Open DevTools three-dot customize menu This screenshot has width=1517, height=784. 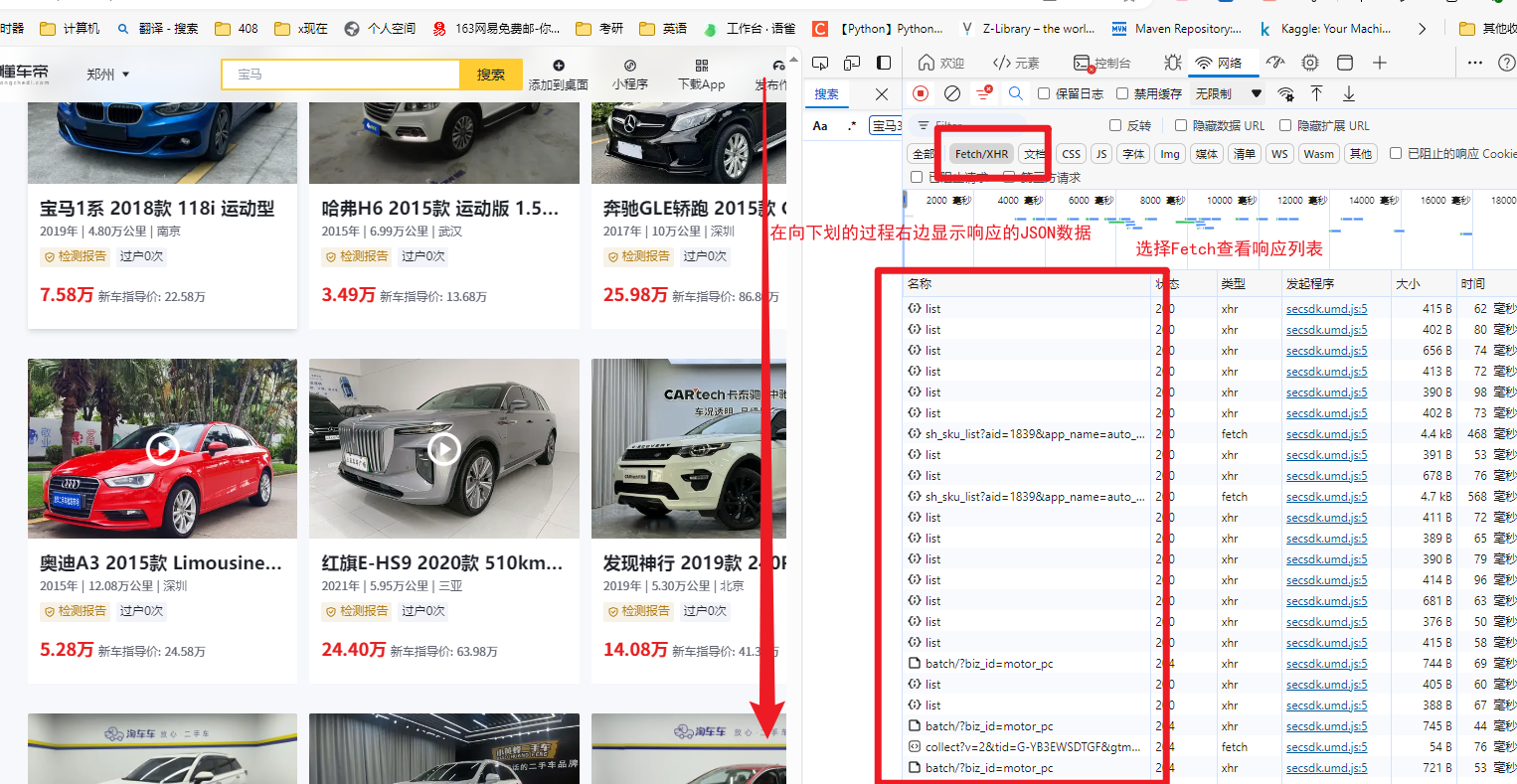click(x=1475, y=63)
